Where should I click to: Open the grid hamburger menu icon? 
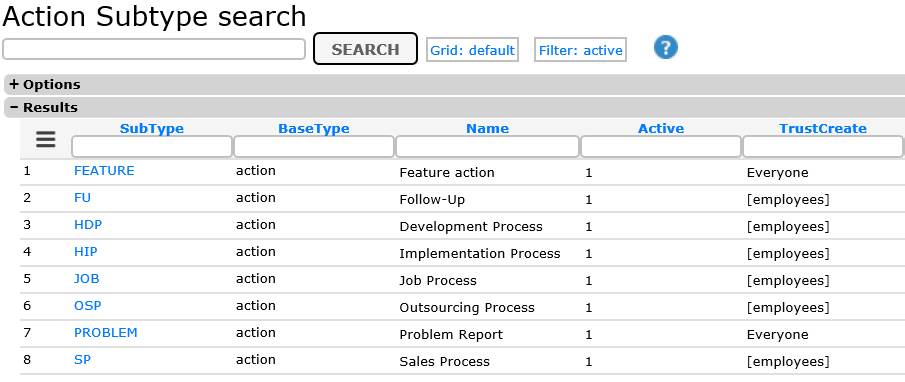pos(46,139)
